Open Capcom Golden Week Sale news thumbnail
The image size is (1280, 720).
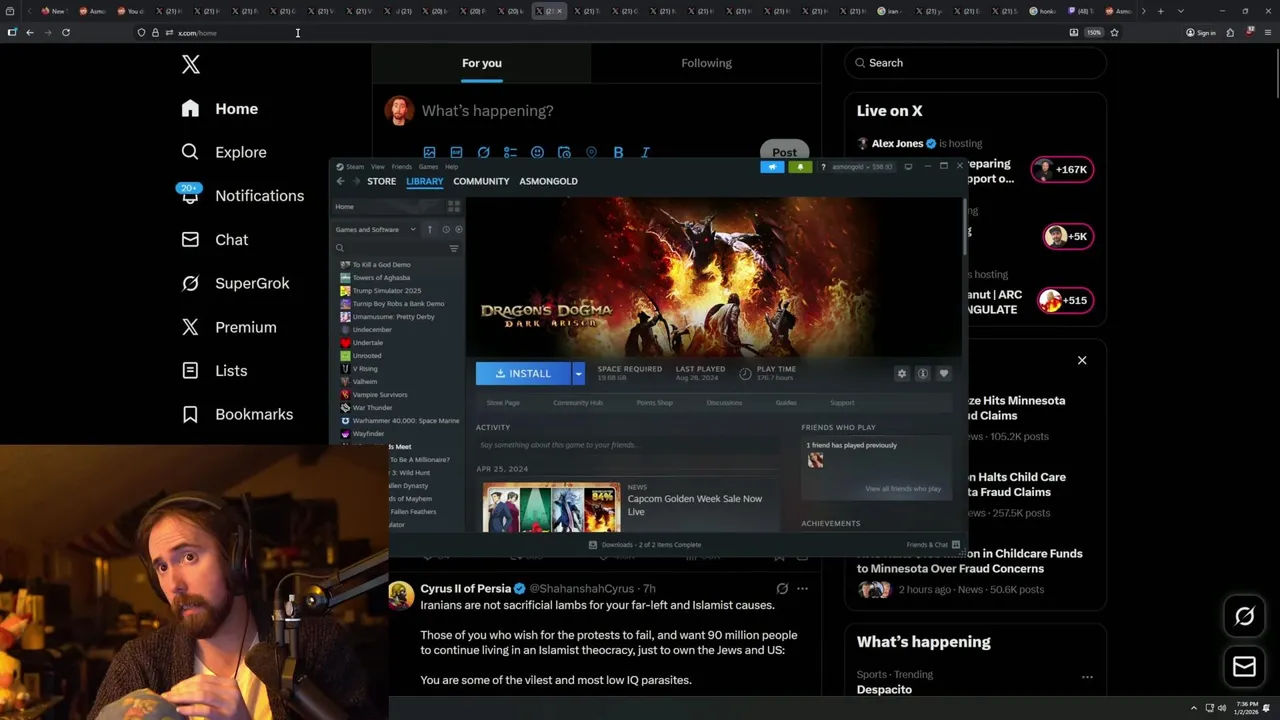(551, 507)
